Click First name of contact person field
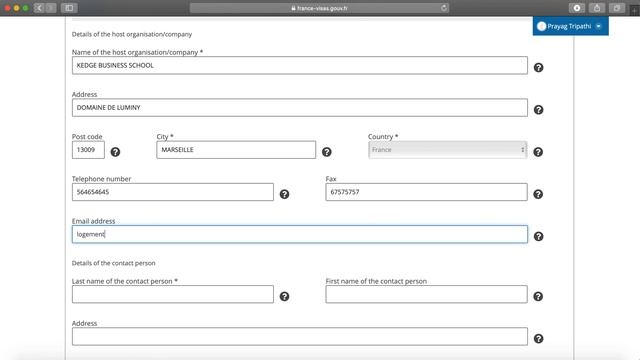Image resolution: width=640 pixels, height=360 pixels. pos(426,294)
